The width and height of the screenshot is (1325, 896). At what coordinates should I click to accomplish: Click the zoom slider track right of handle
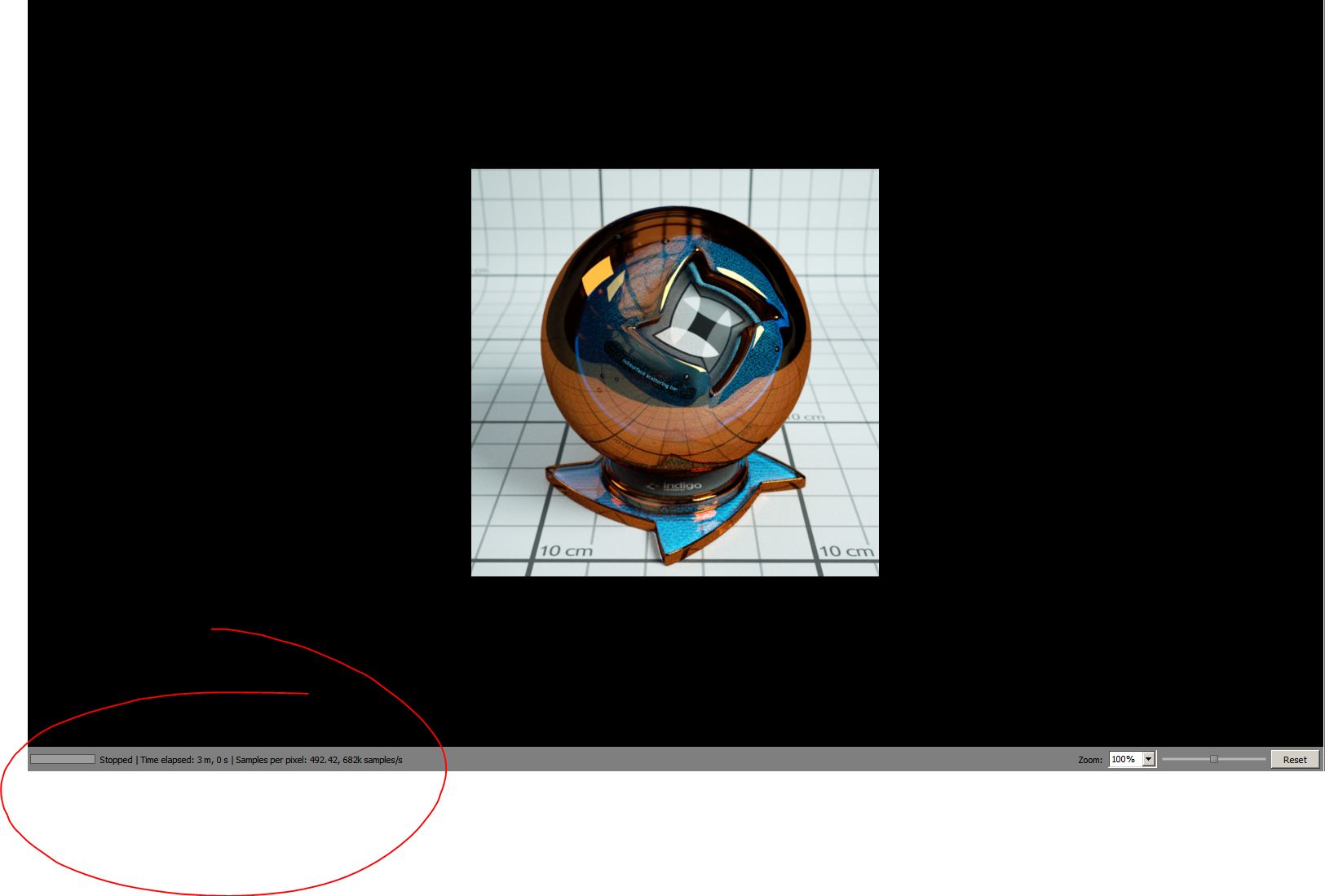1241,759
